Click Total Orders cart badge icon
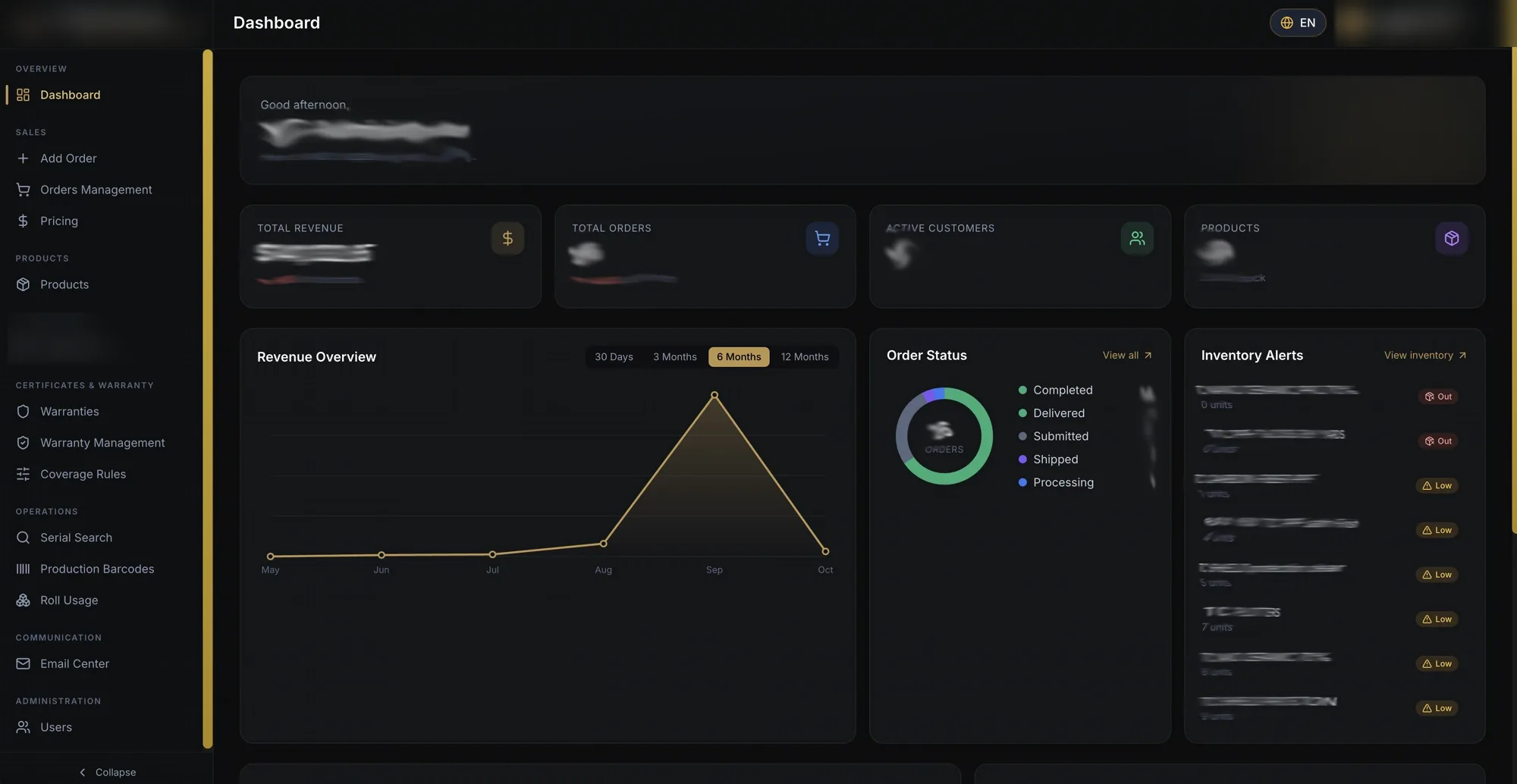Image resolution: width=1517 pixels, height=784 pixels. (x=822, y=238)
